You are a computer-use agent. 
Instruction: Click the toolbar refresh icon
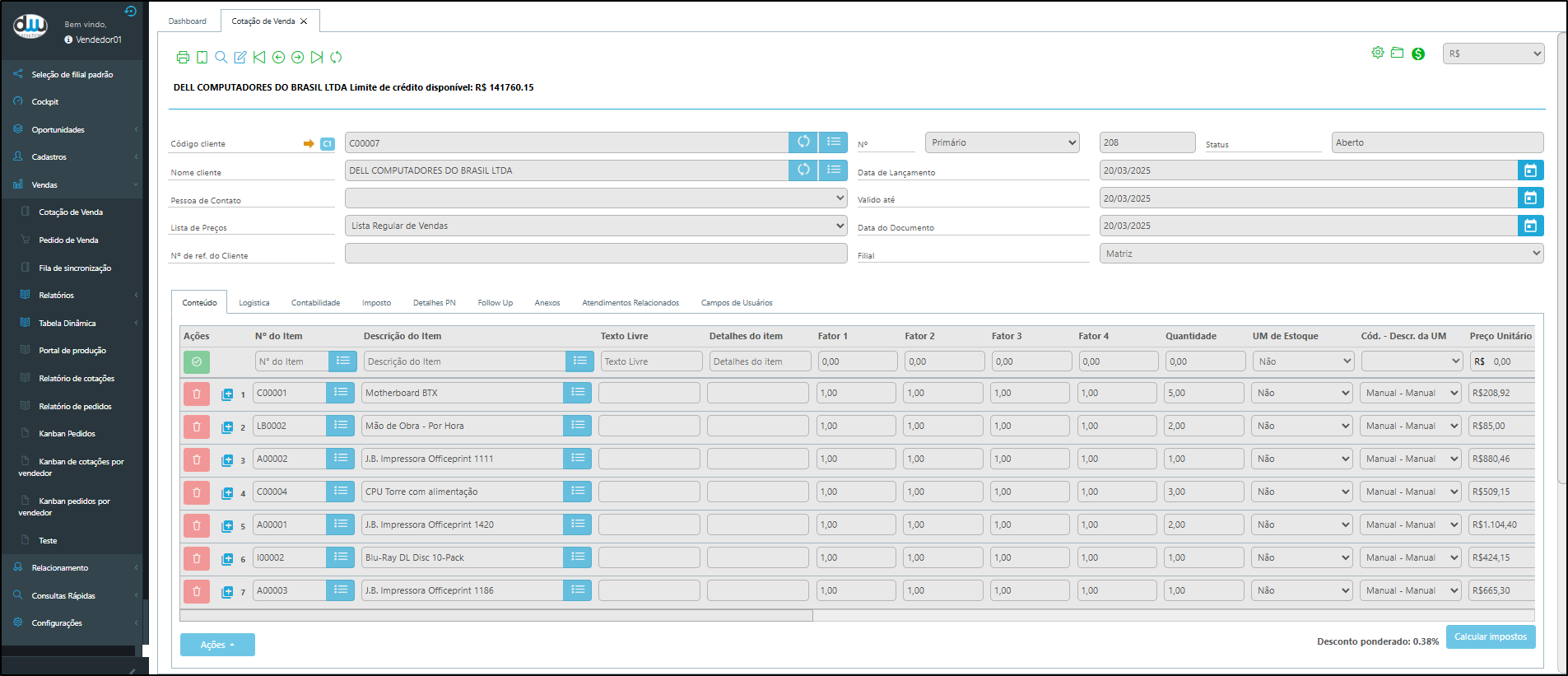pyautogui.click(x=336, y=58)
